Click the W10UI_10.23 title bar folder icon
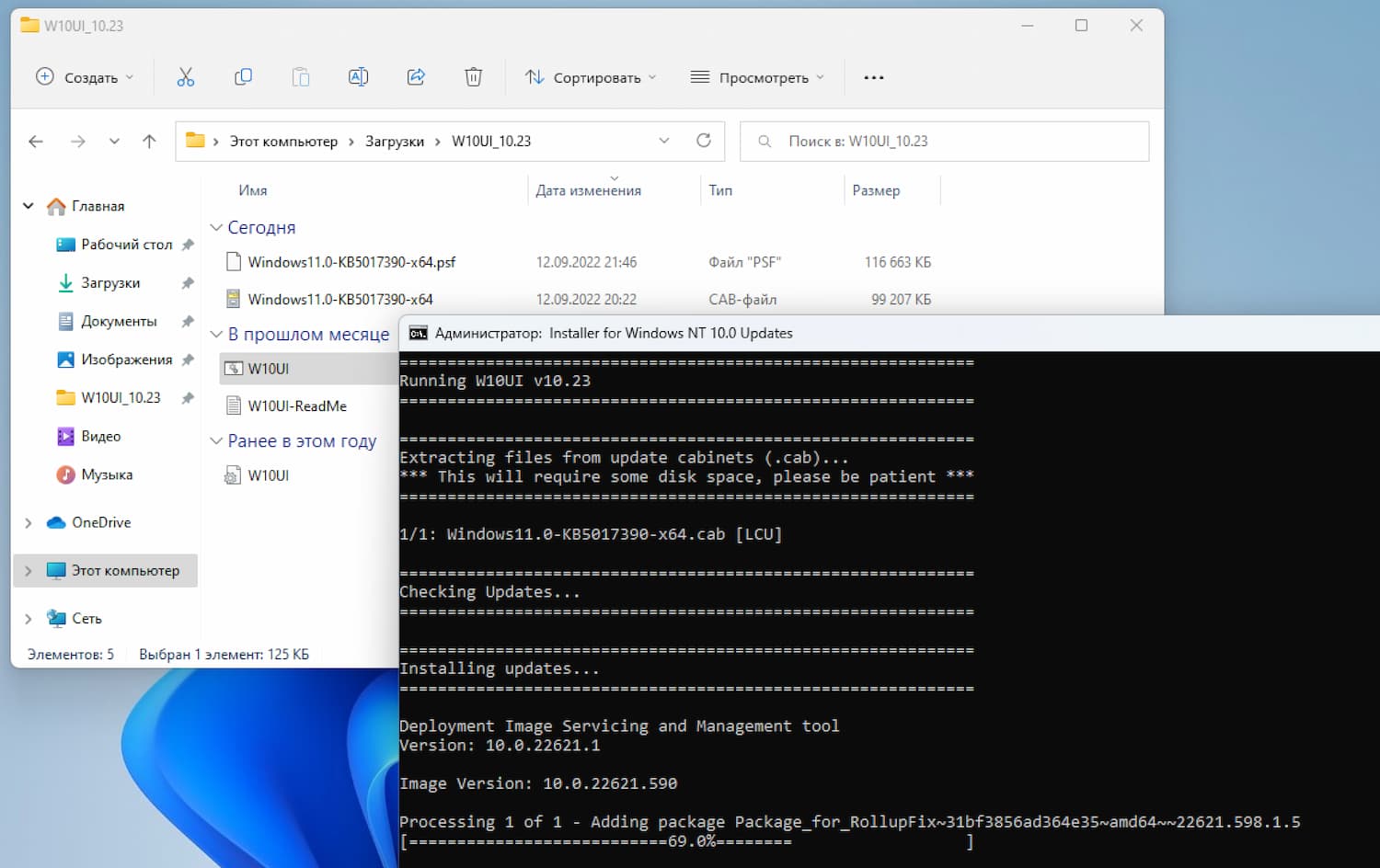The height and width of the screenshot is (868, 1380). [x=29, y=25]
